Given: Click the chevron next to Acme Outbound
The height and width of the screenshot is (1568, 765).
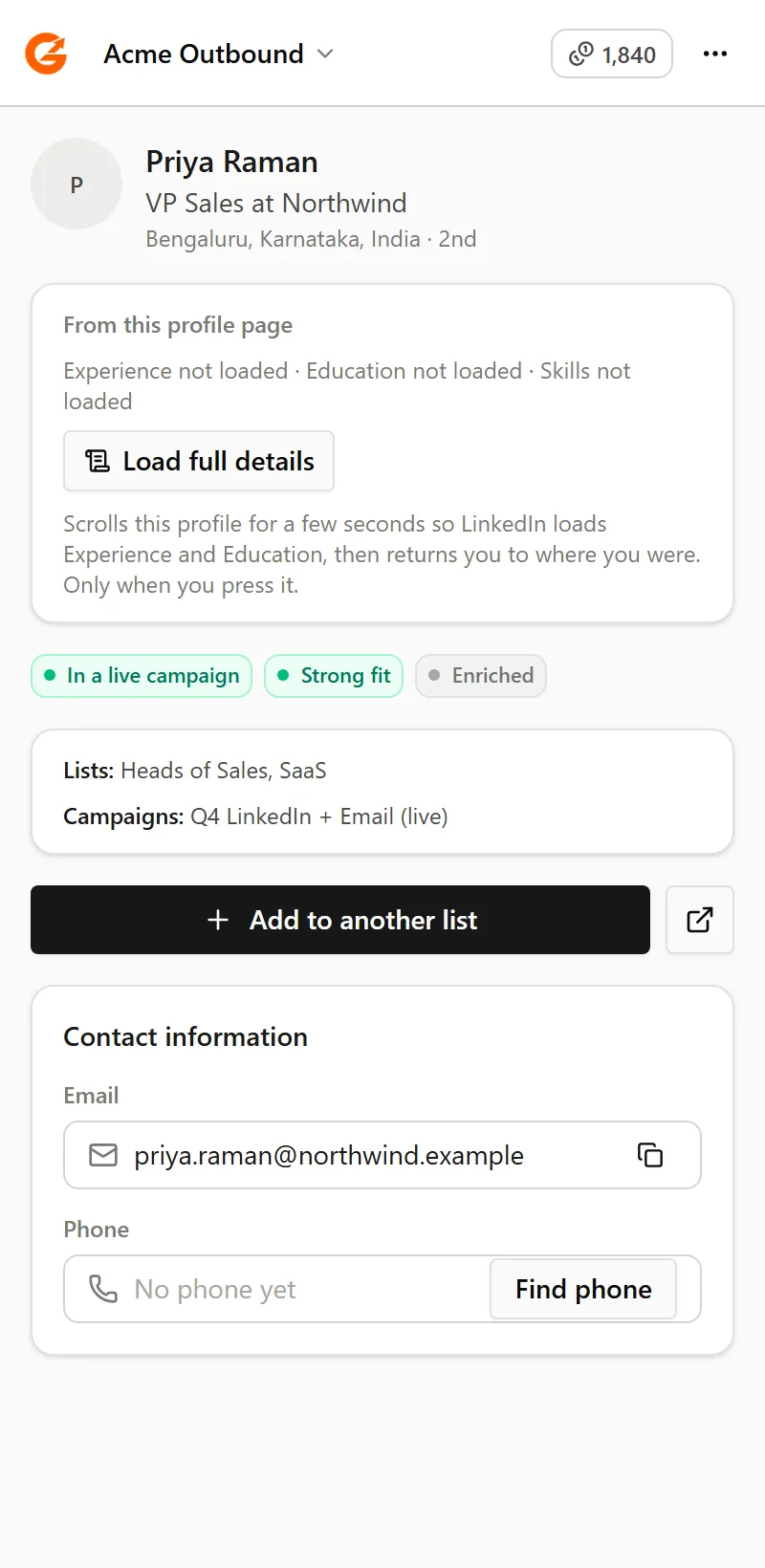Looking at the screenshot, I should (x=325, y=54).
